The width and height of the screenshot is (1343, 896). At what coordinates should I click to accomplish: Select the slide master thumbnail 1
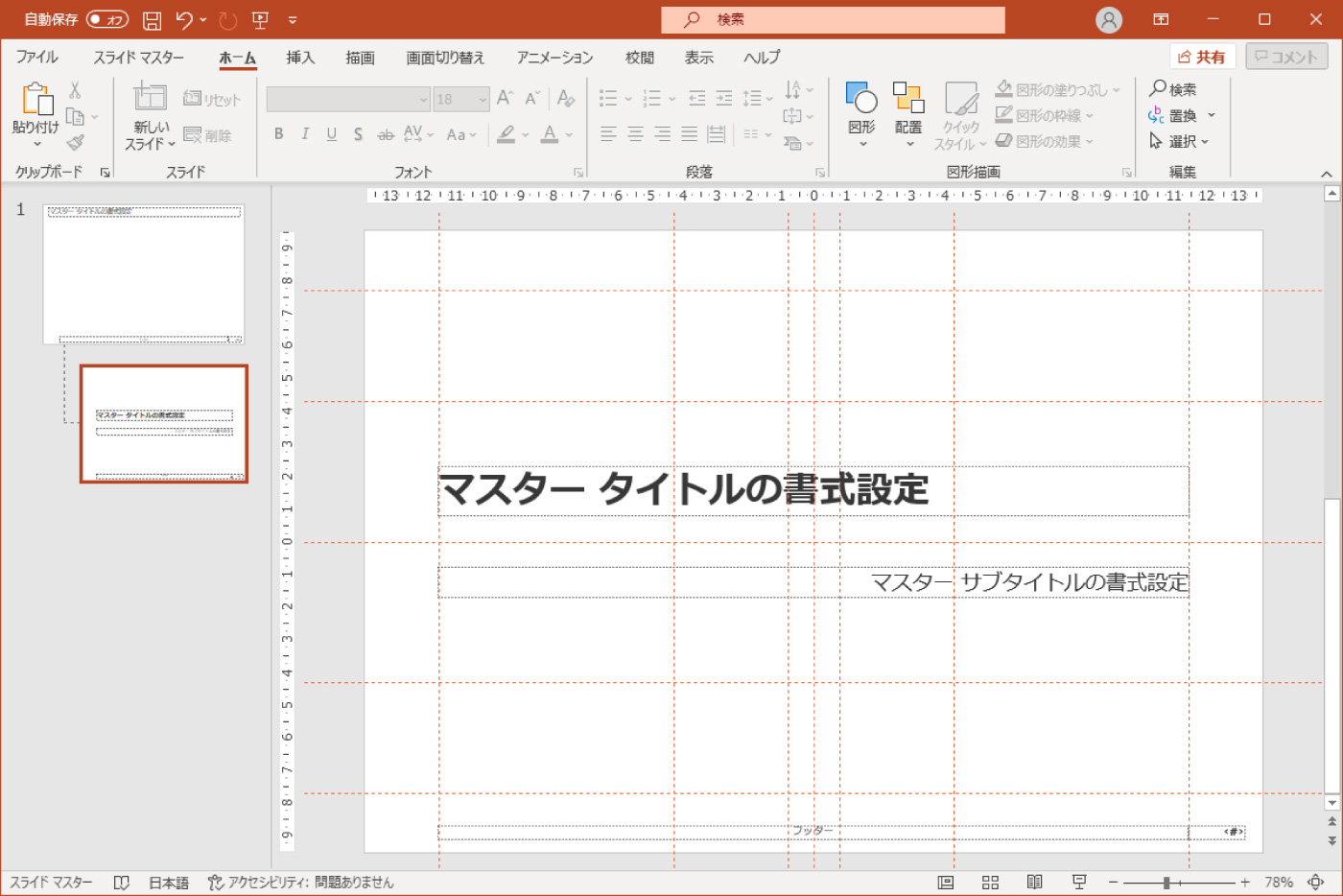click(144, 274)
